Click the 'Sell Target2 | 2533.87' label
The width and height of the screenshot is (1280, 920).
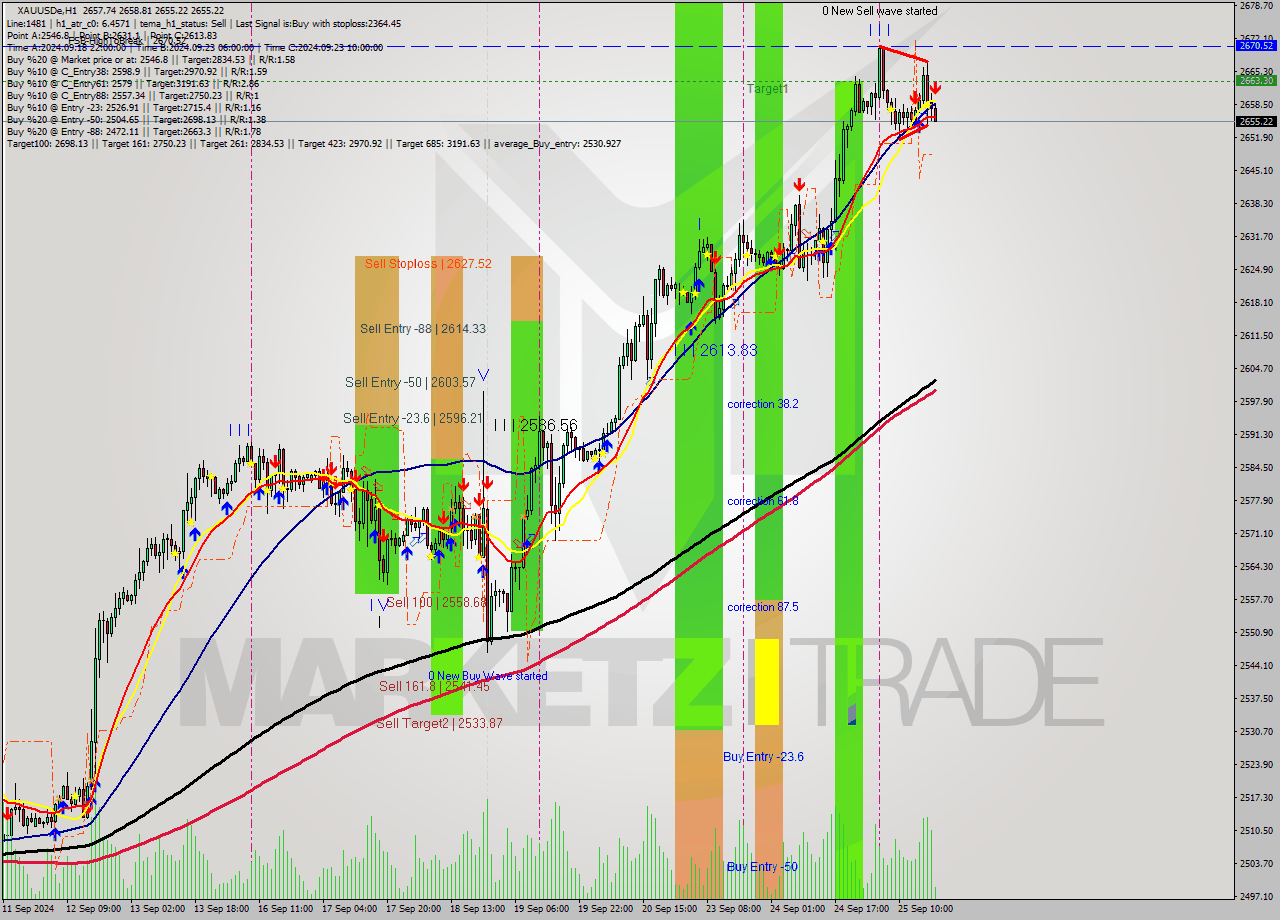point(440,724)
